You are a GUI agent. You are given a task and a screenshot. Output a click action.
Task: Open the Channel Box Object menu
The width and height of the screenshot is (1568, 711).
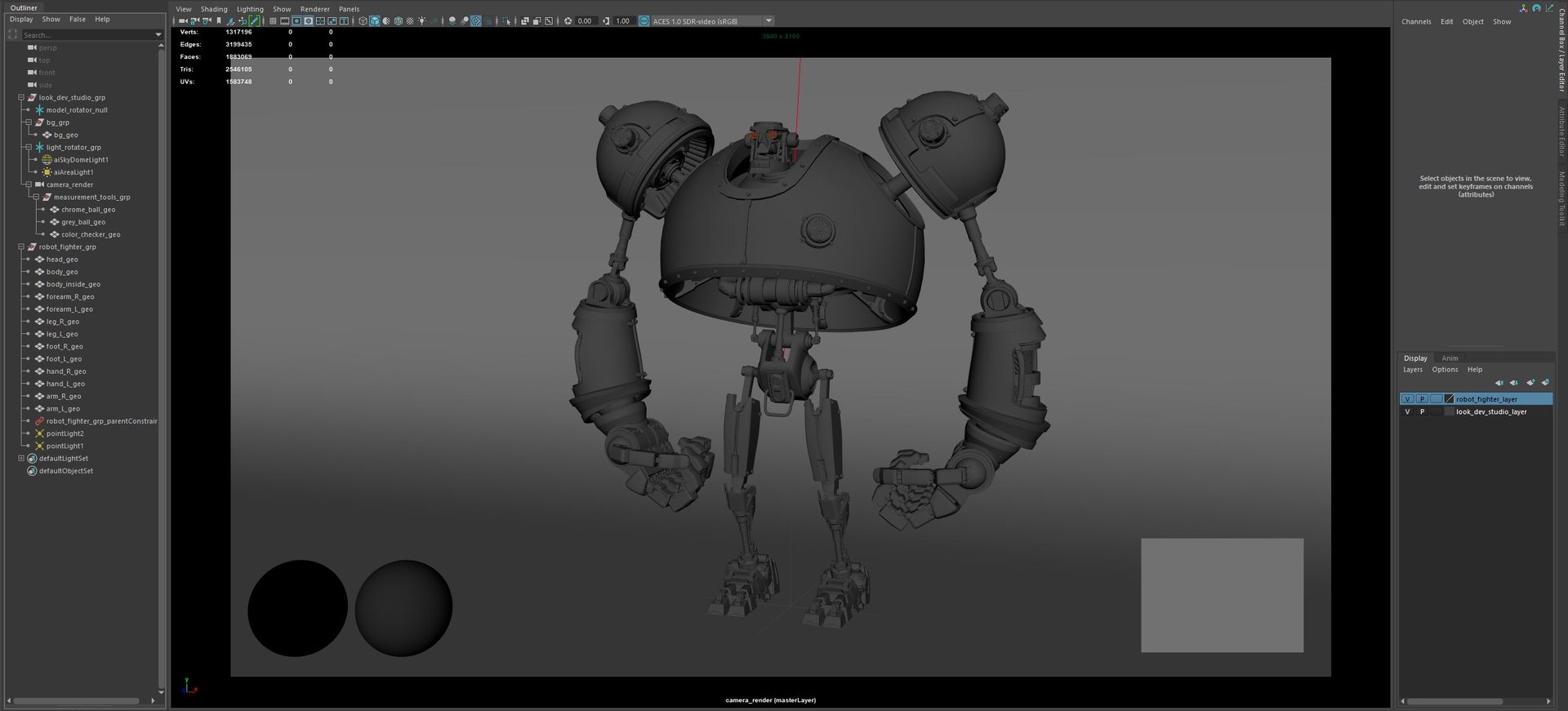[x=1473, y=21]
